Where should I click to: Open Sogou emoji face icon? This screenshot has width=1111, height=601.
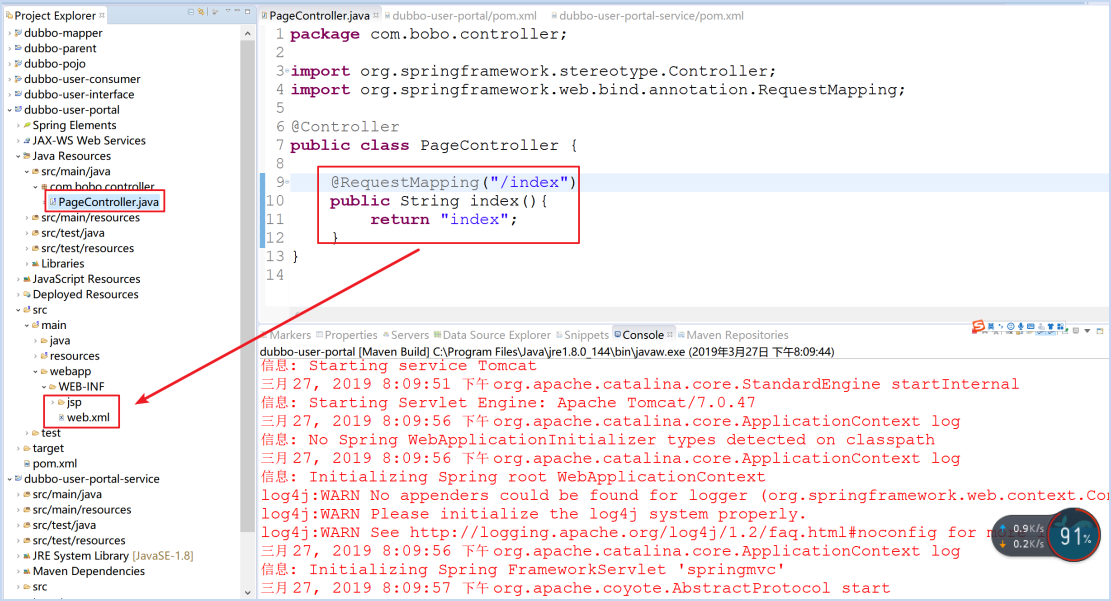pos(1010,326)
